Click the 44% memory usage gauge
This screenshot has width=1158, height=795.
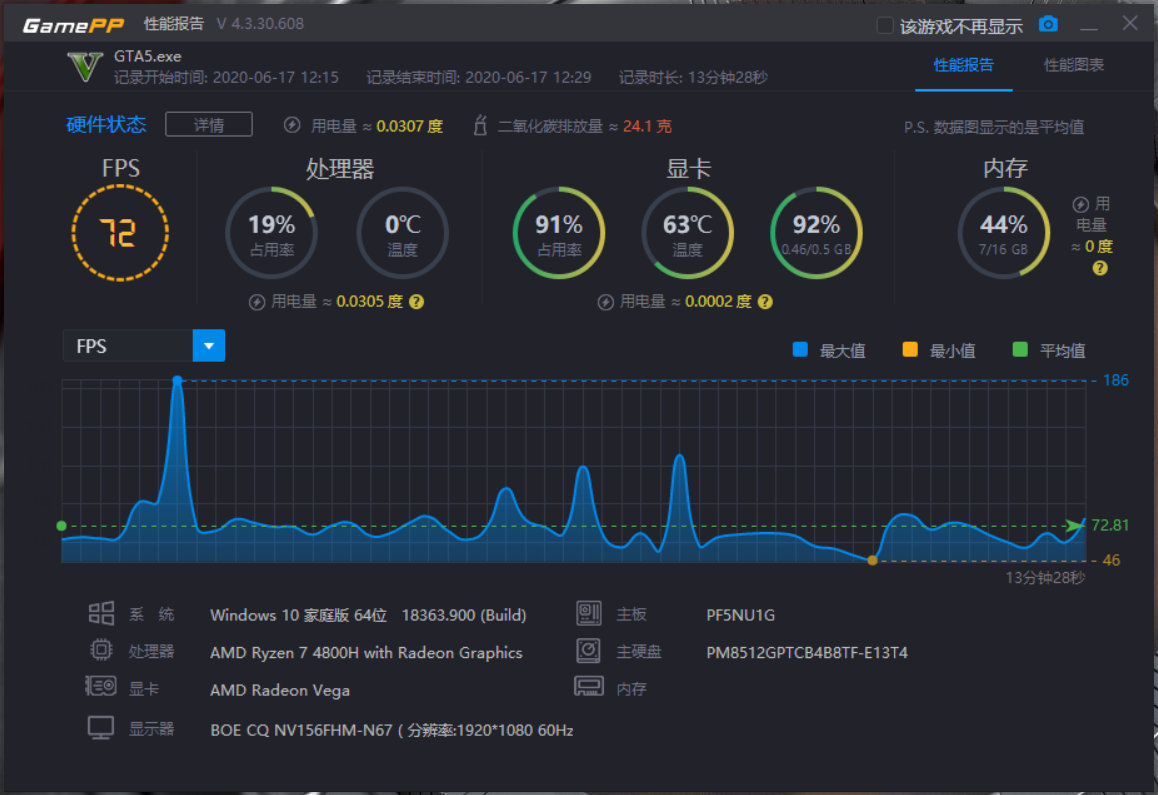[x=1004, y=233]
